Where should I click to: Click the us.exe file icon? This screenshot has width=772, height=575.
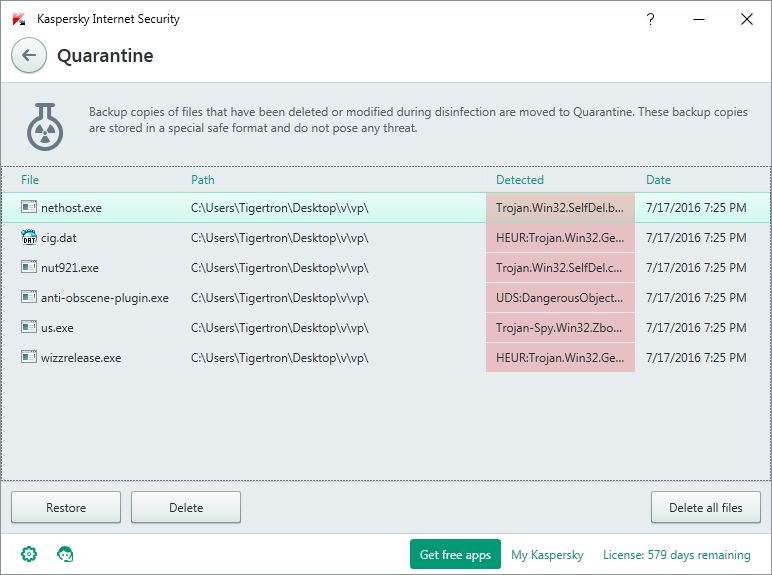pos(29,327)
